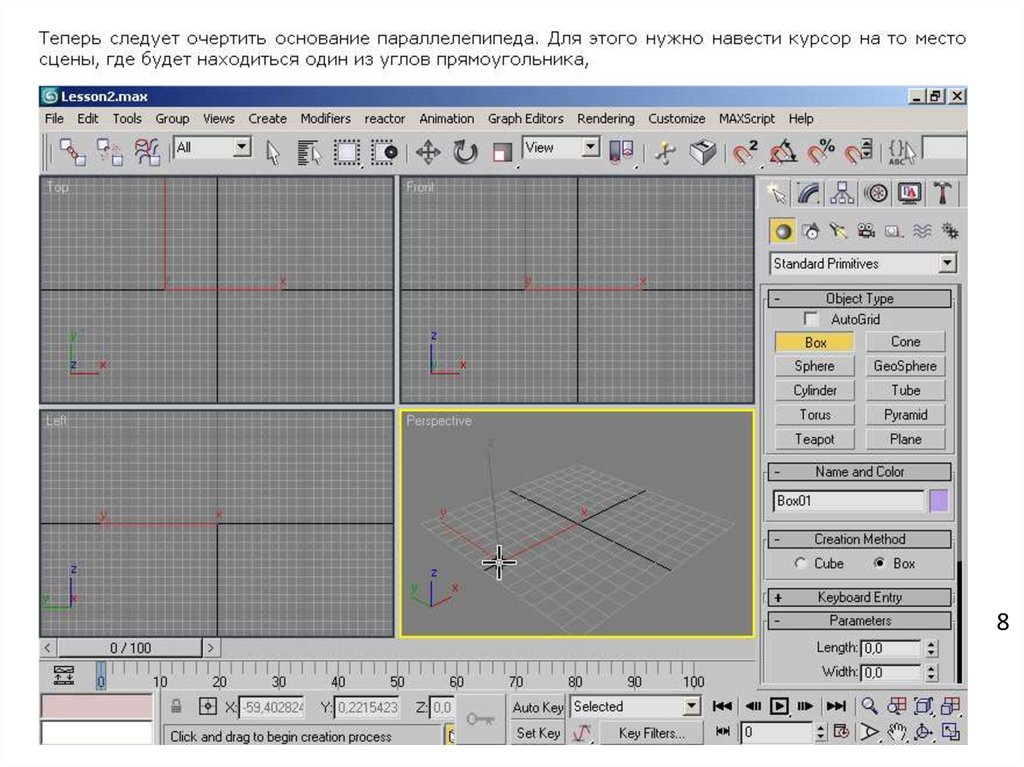Screen dimensions: 1024x767
Task: Expand the Keyboard Entry rollout
Action: click(x=859, y=597)
